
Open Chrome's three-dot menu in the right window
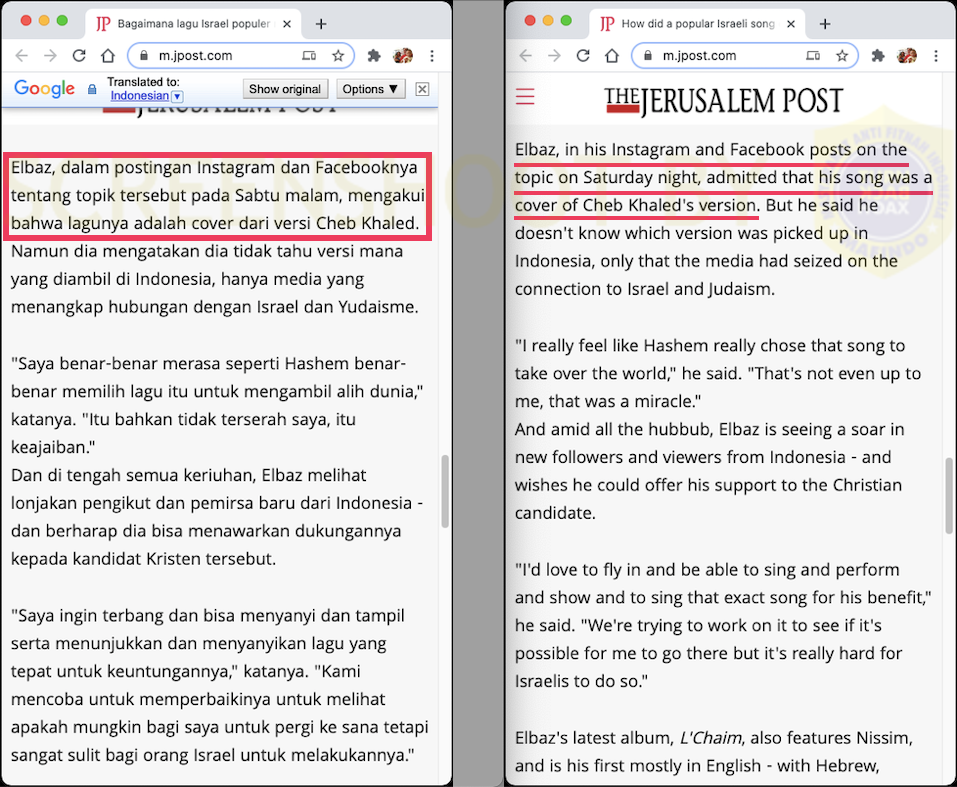(x=936, y=56)
